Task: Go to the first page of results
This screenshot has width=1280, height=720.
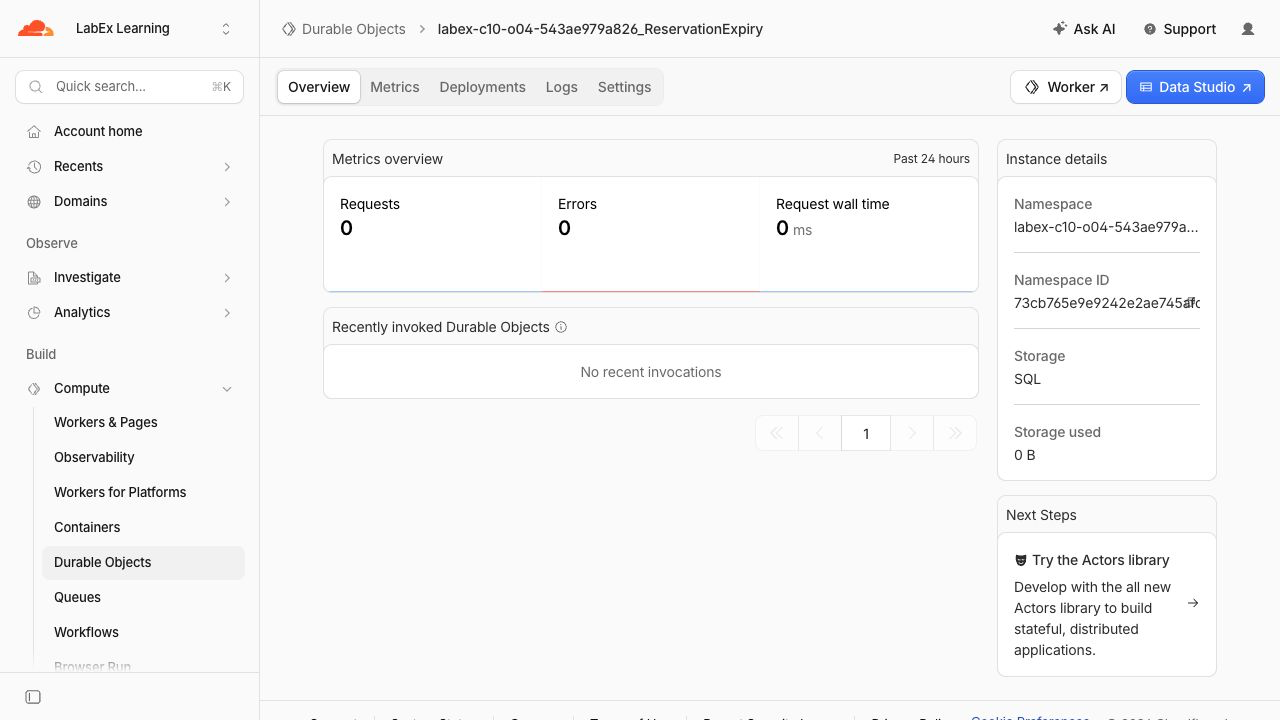Action: (777, 433)
